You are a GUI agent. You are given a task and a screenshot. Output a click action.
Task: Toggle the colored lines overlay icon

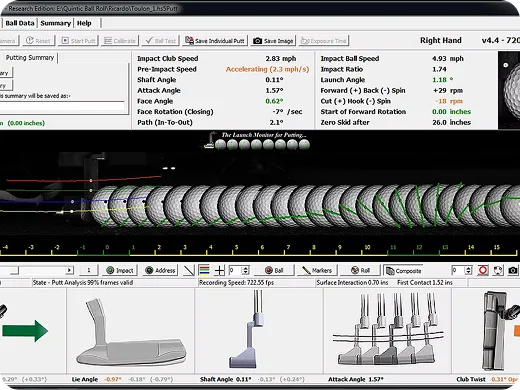(x=204, y=270)
